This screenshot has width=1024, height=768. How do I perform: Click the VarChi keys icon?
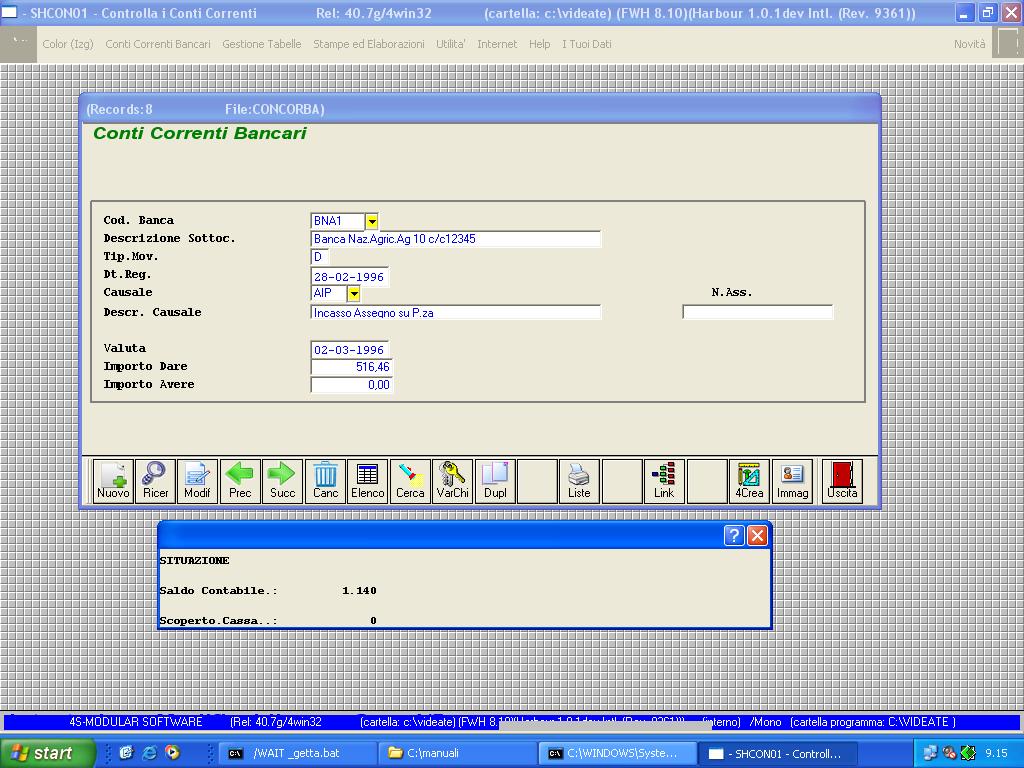453,481
